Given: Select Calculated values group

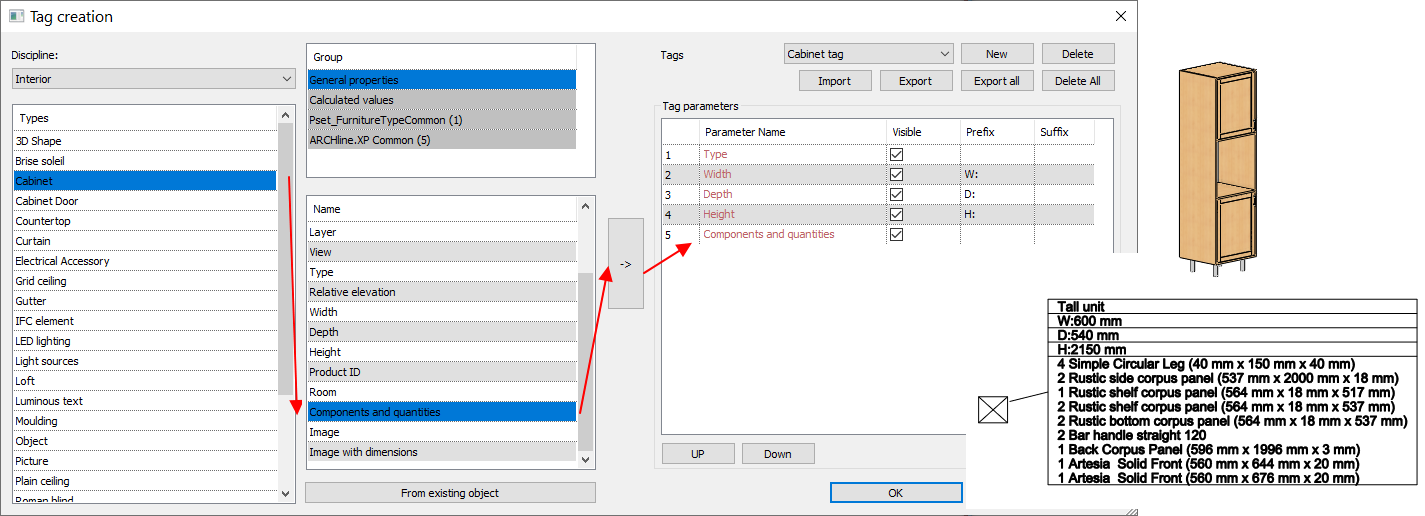Looking at the screenshot, I should point(441,99).
